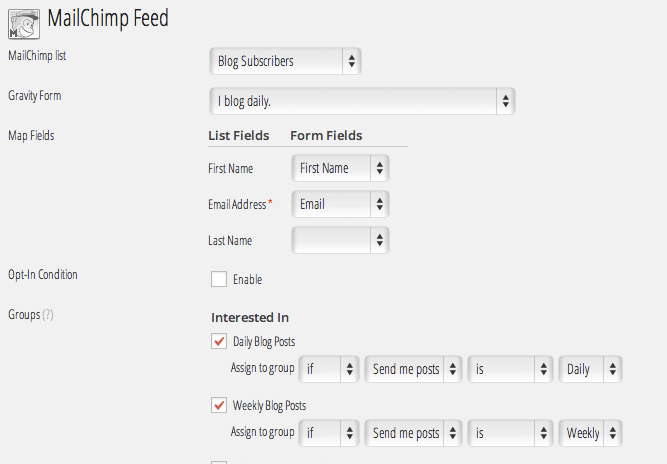Open the Weekly group 'is' operator dropdown
The width and height of the screenshot is (667, 464).
coord(510,433)
